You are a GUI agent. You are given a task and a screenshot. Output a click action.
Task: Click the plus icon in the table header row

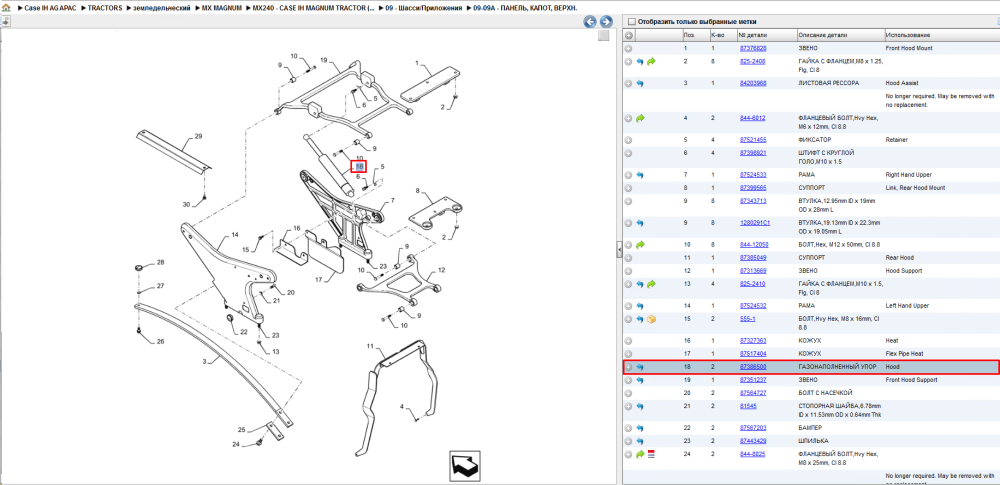(x=629, y=35)
